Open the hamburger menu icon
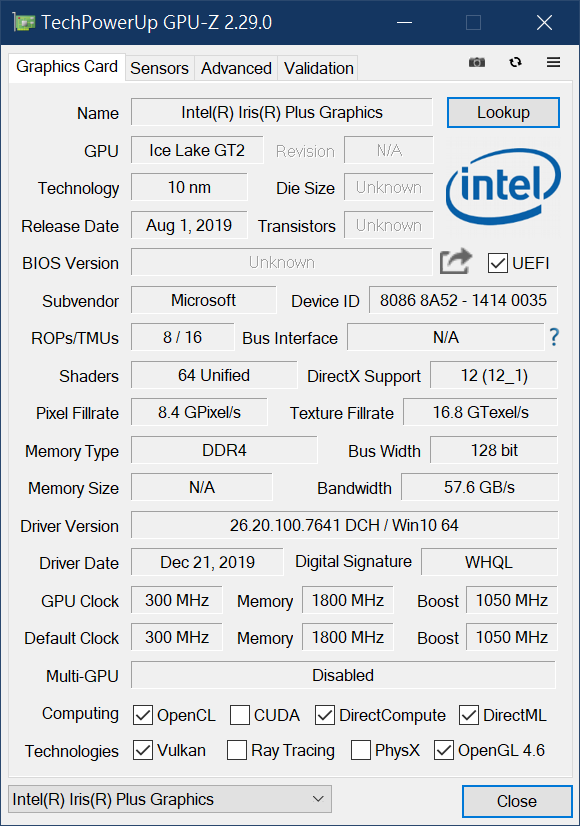The width and height of the screenshot is (580, 826). (553, 62)
